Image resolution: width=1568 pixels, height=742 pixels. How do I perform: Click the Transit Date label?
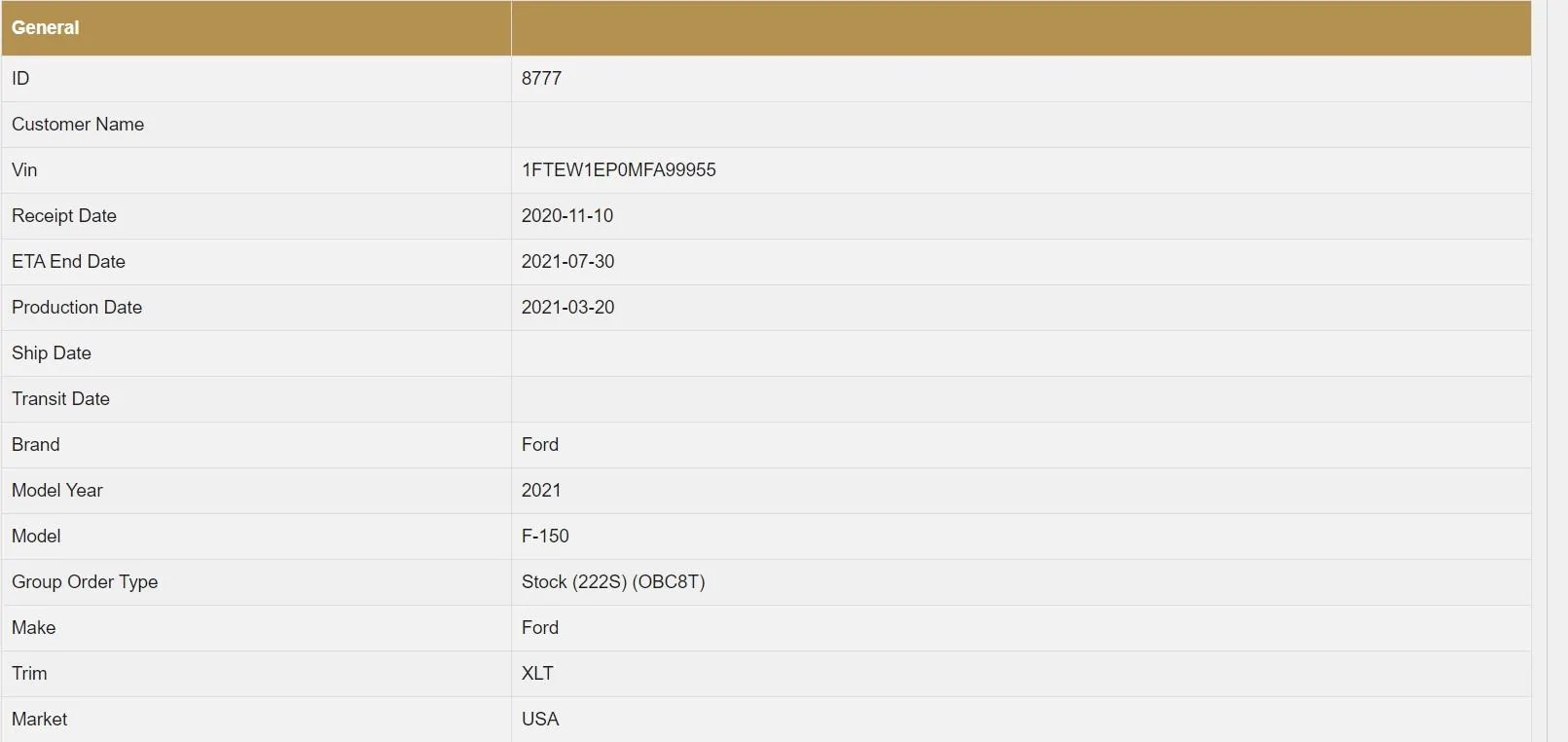pyautogui.click(x=60, y=399)
